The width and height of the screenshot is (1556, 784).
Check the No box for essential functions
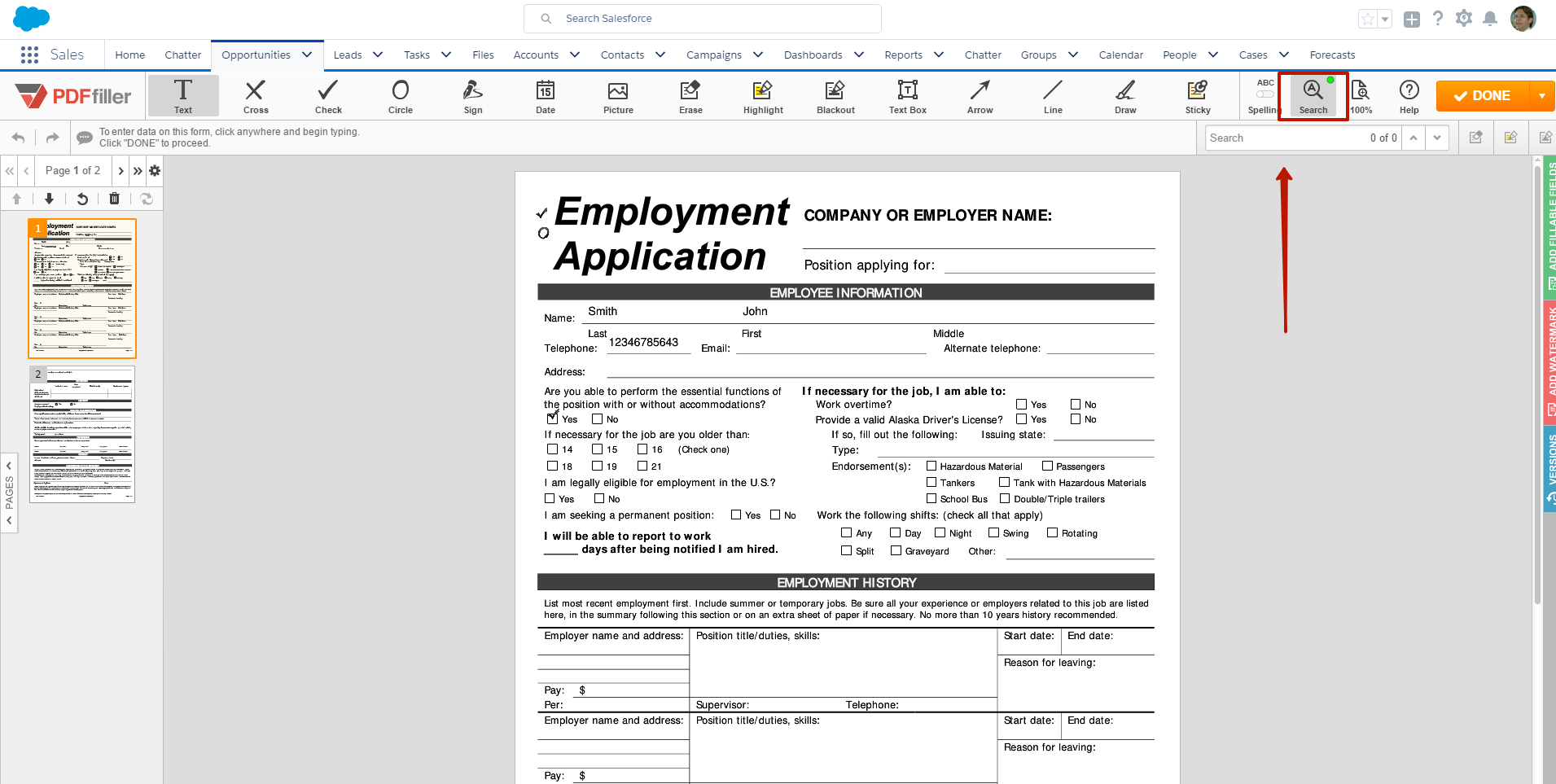point(597,418)
